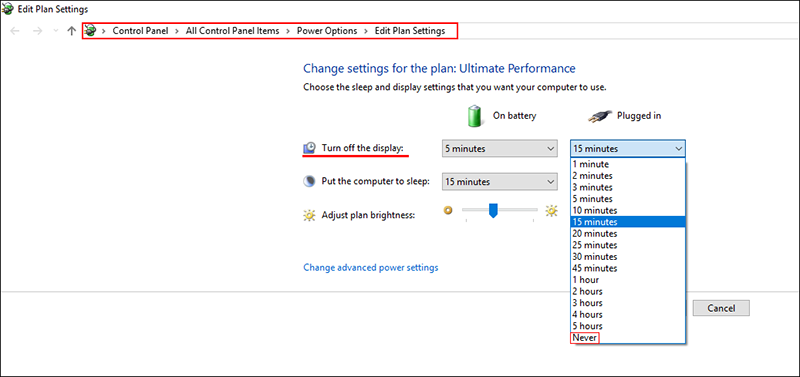The height and width of the screenshot is (377, 800).
Task: Open On battery sleep timeout dropdown
Action: pyautogui.click(x=499, y=182)
